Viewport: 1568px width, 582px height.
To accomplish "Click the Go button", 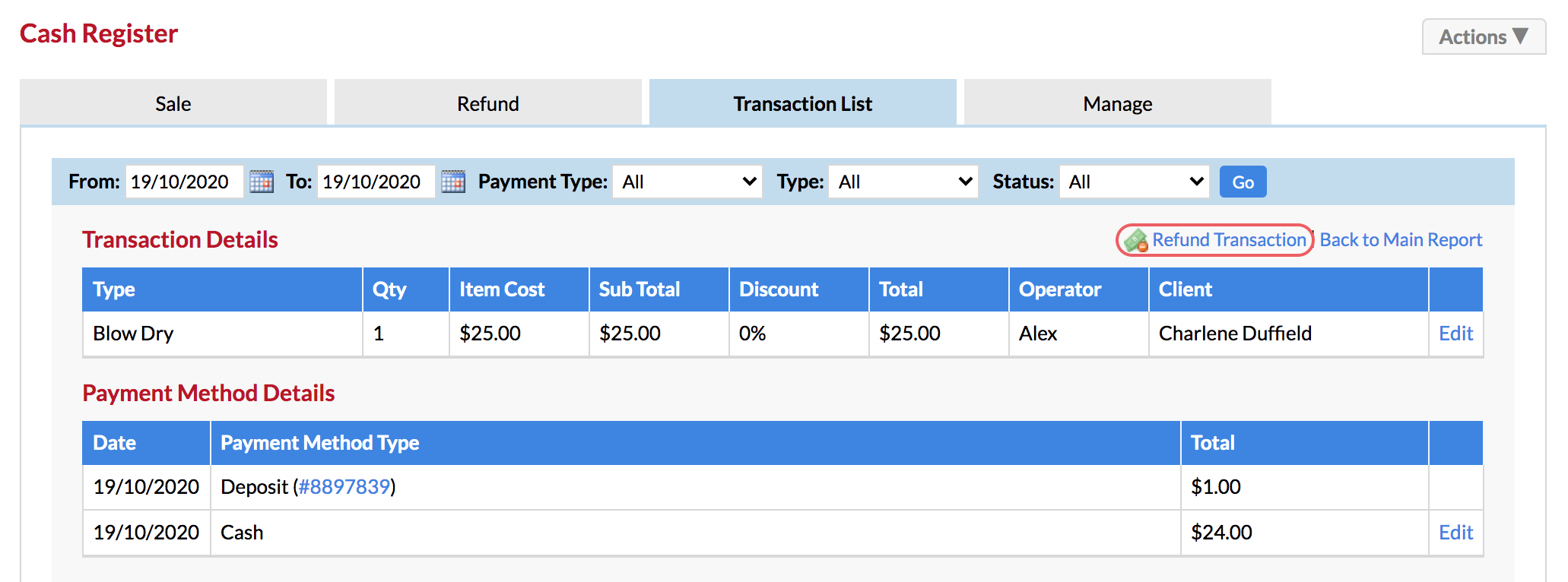I will coord(1243,182).
